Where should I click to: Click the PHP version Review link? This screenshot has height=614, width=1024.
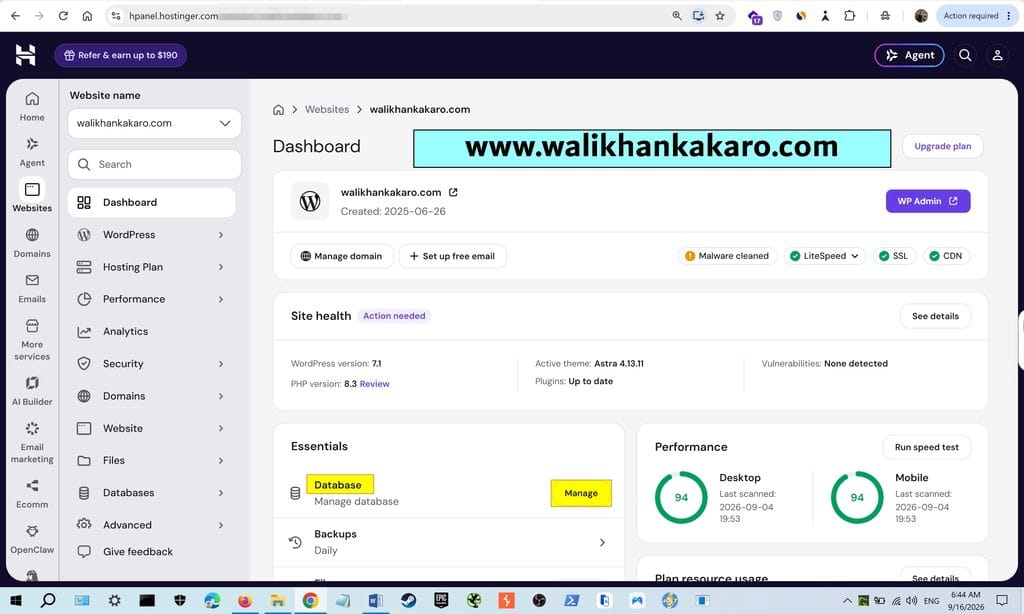[x=374, y=384]
